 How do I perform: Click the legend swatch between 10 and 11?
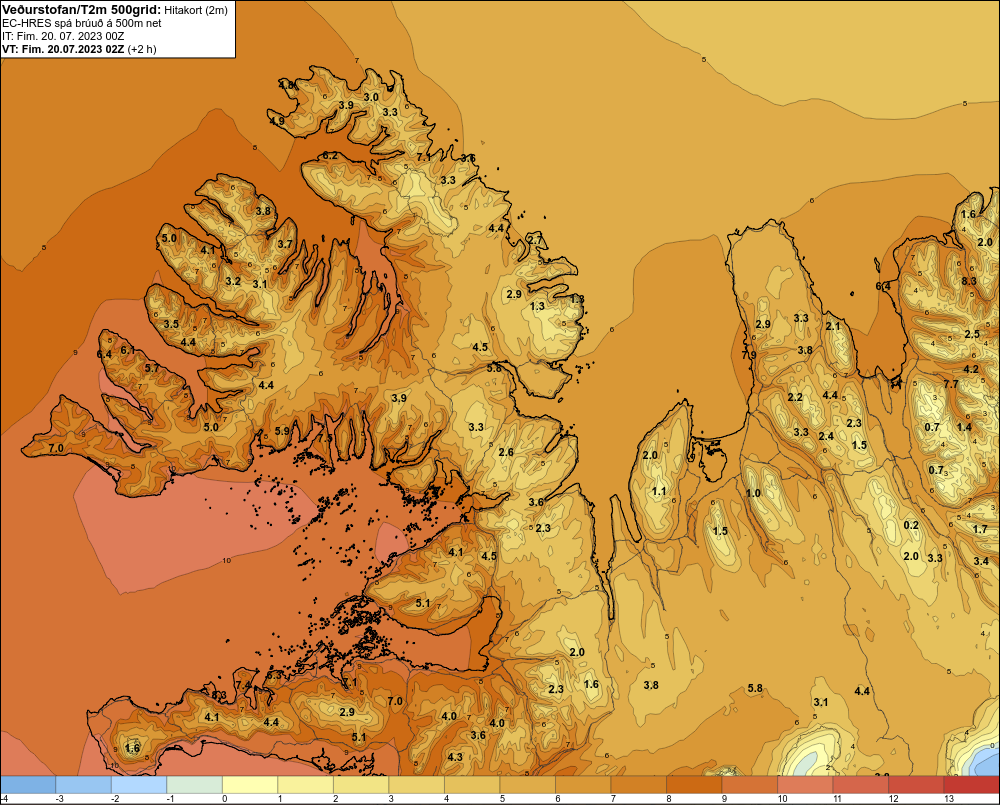tap(805, 785)
